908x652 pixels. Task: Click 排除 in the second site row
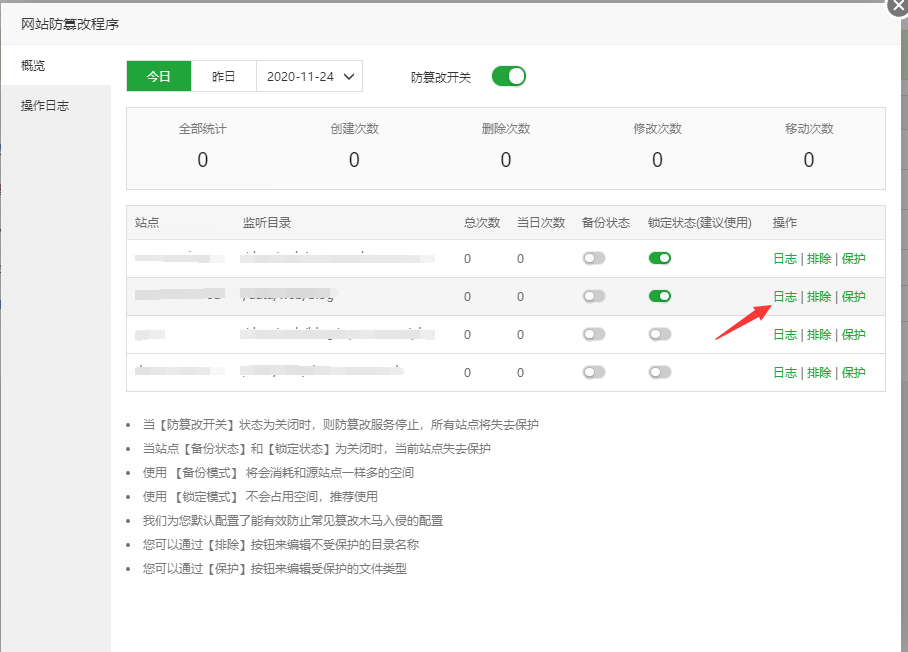pyautogui.click(x=819, y=296)
